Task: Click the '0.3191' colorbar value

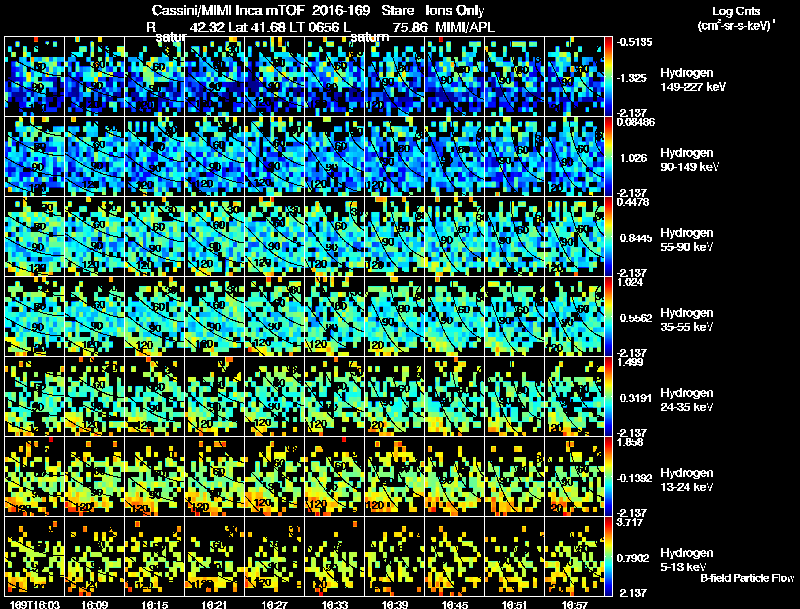Action: (x=636, y=398)
